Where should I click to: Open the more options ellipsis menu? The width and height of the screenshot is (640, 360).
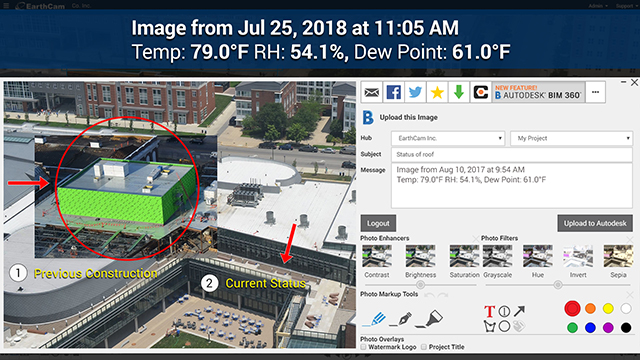coord(596,92)
